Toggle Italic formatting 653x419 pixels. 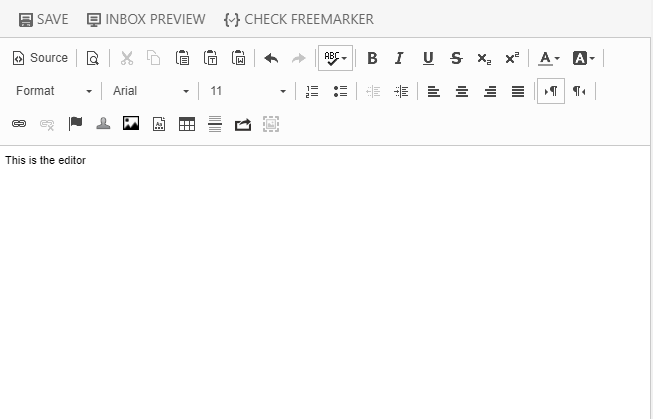click(x=400, y=58)
